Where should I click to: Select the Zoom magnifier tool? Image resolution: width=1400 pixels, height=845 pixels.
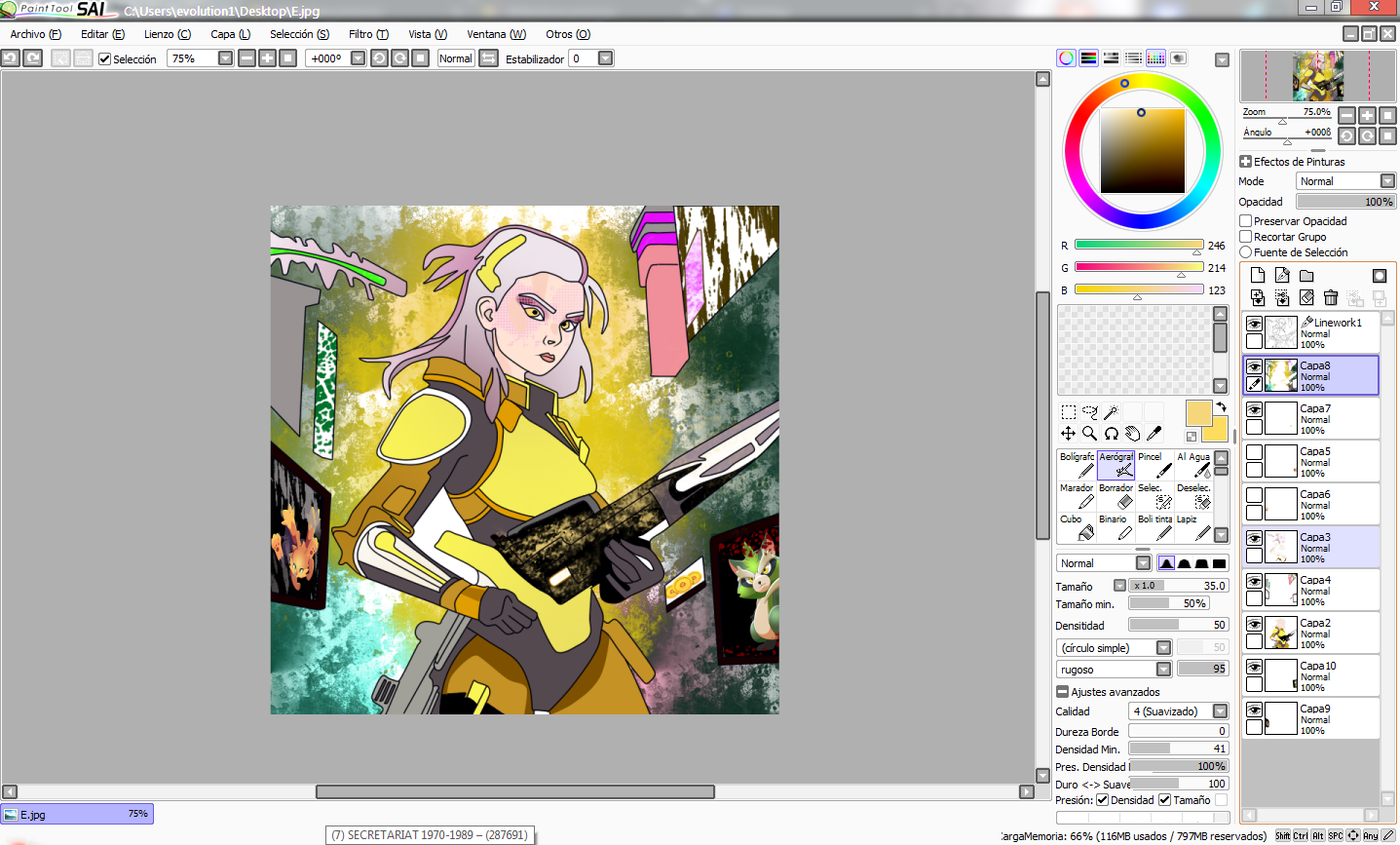tap(1089, 434)
